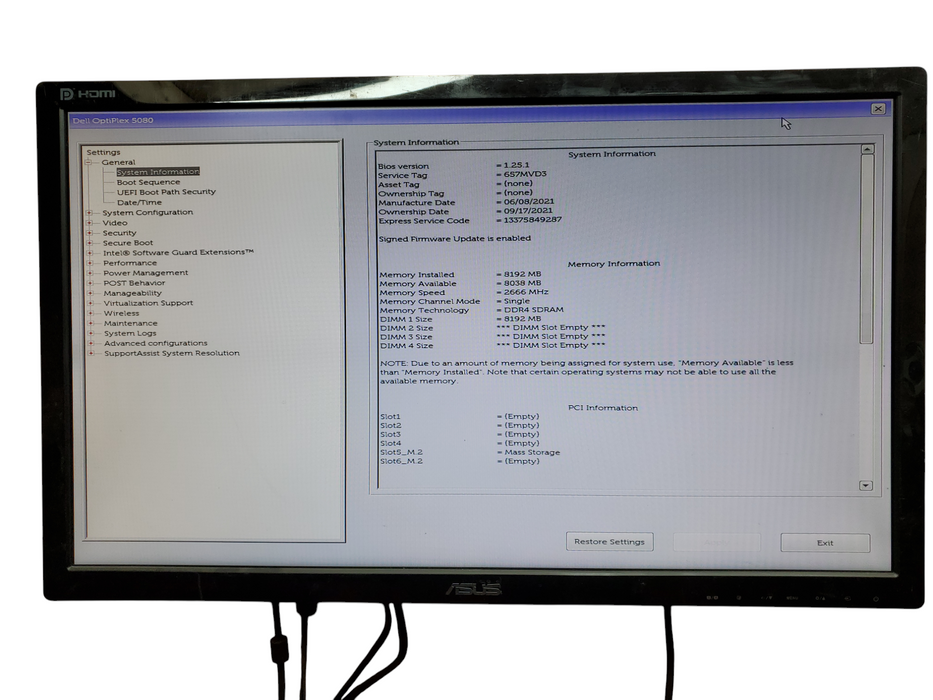Select the Performance label
The height and width of the screenshot is (700, 933).
tap(130, 263)
